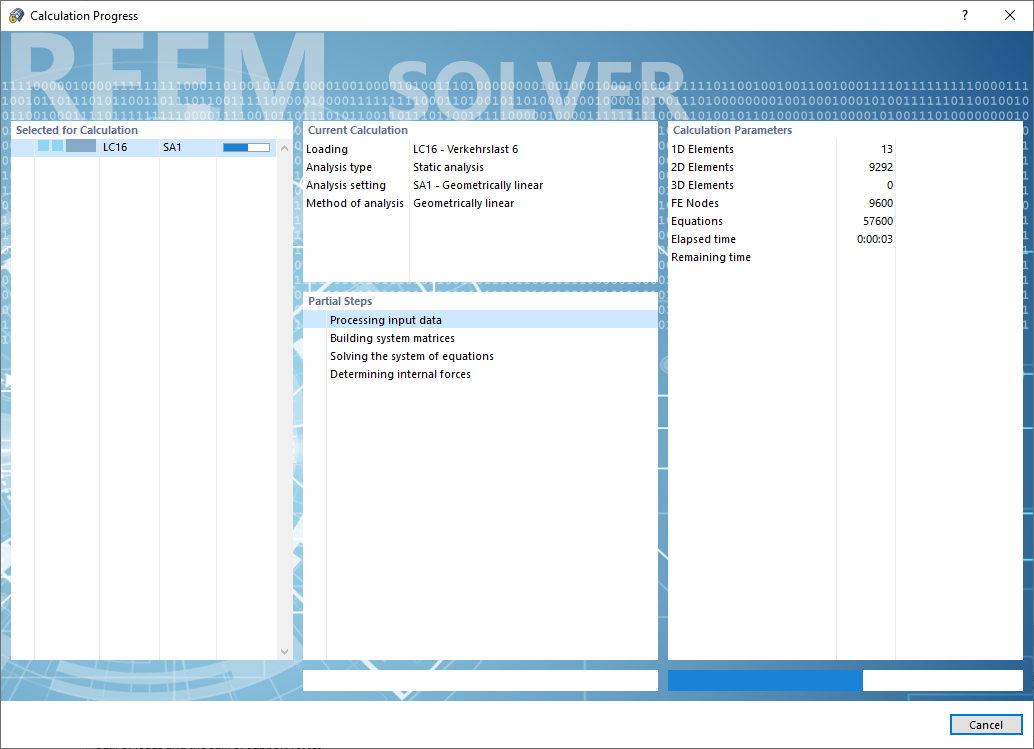Click SA1 - Geometrically linear analysis setting
The image size is (1034, 749).
pos(478,185)
